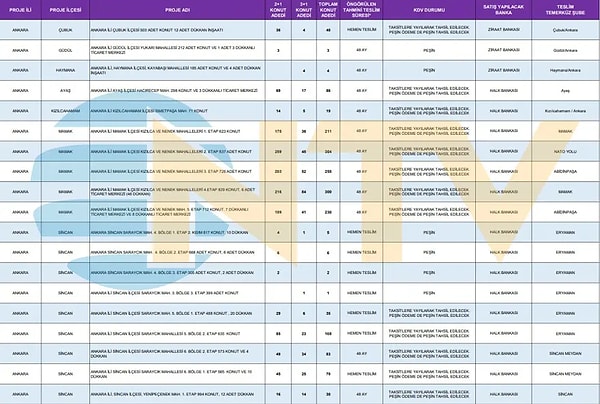Select the TOPLAM KONUT ADEDİ header
Image resolution: width=600 pixels, height=404 pixels.
(x=328, y=10)
